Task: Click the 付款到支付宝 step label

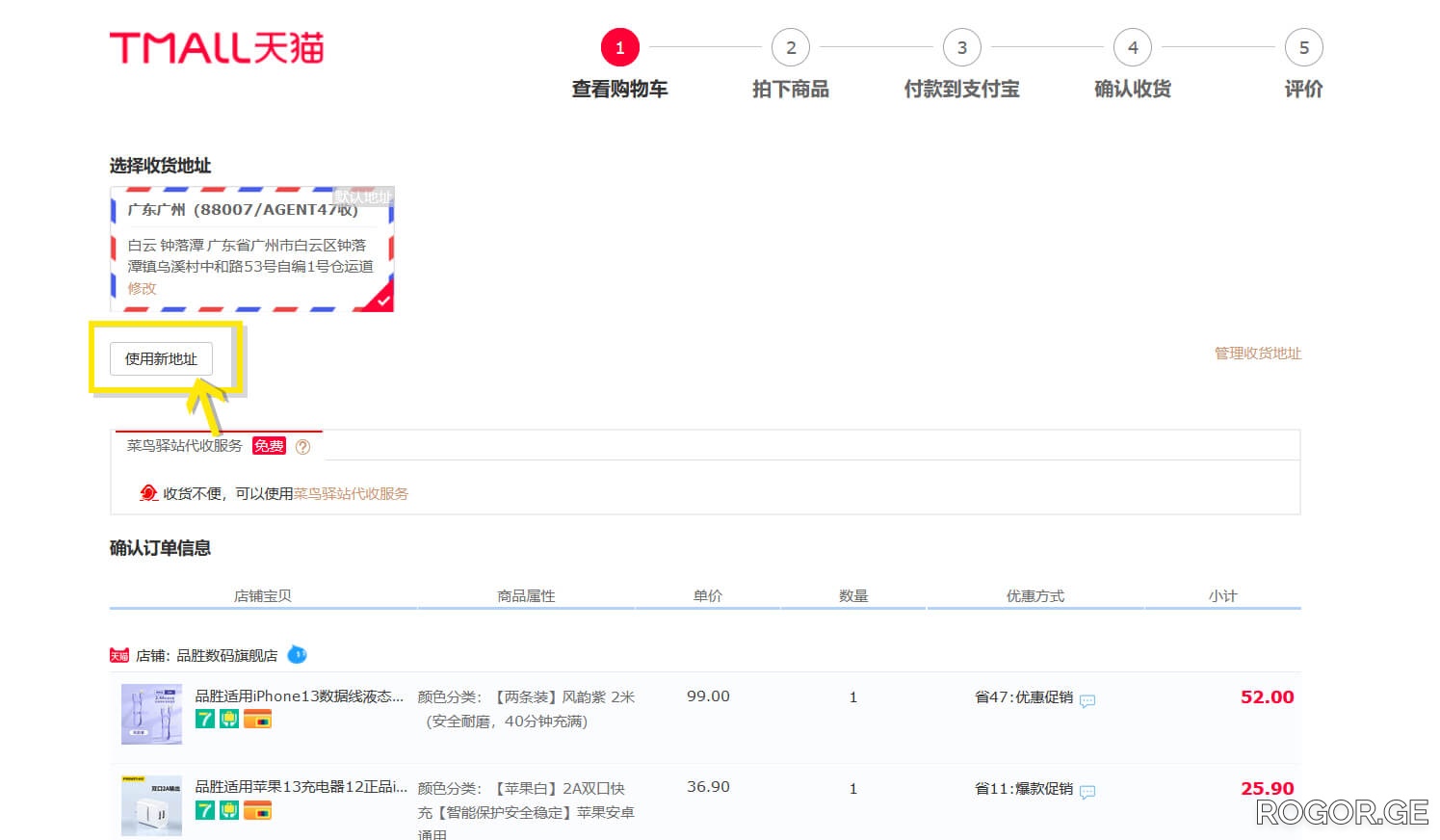Action: tap(961, 89)
